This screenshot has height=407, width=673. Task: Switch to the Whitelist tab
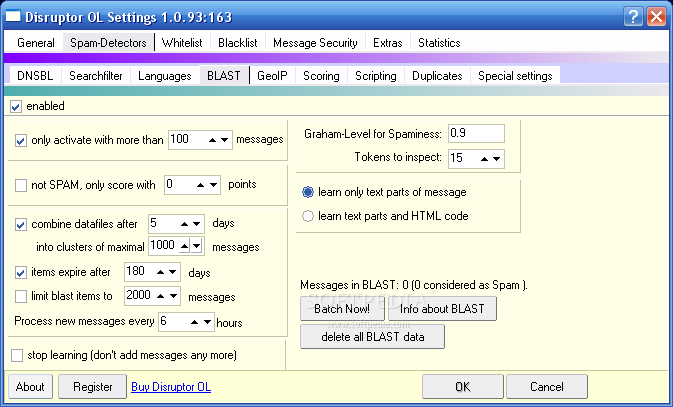tap(182, 43)
